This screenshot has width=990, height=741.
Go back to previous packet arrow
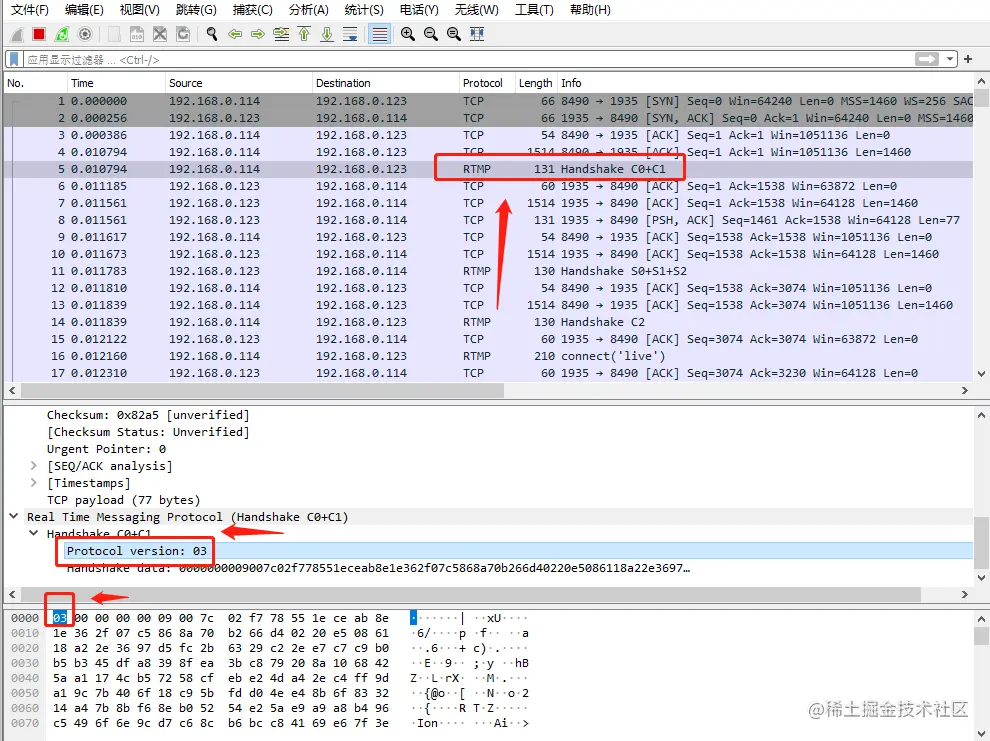pyautogui.click(x=235, y=34)
